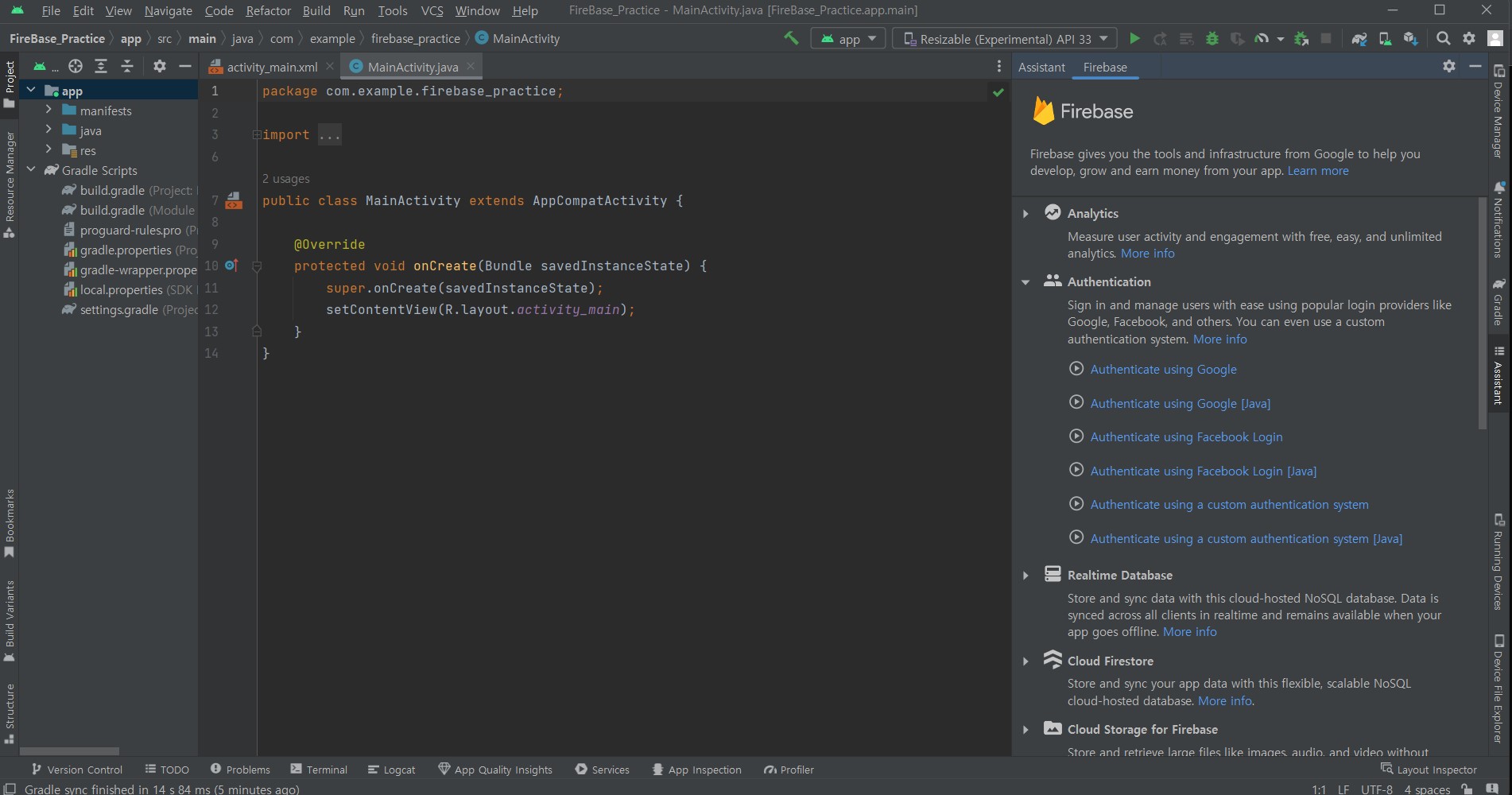Toggle the Device Manager side panel button
Screen dimensions: 1512x795
(x=1498, y=111)
